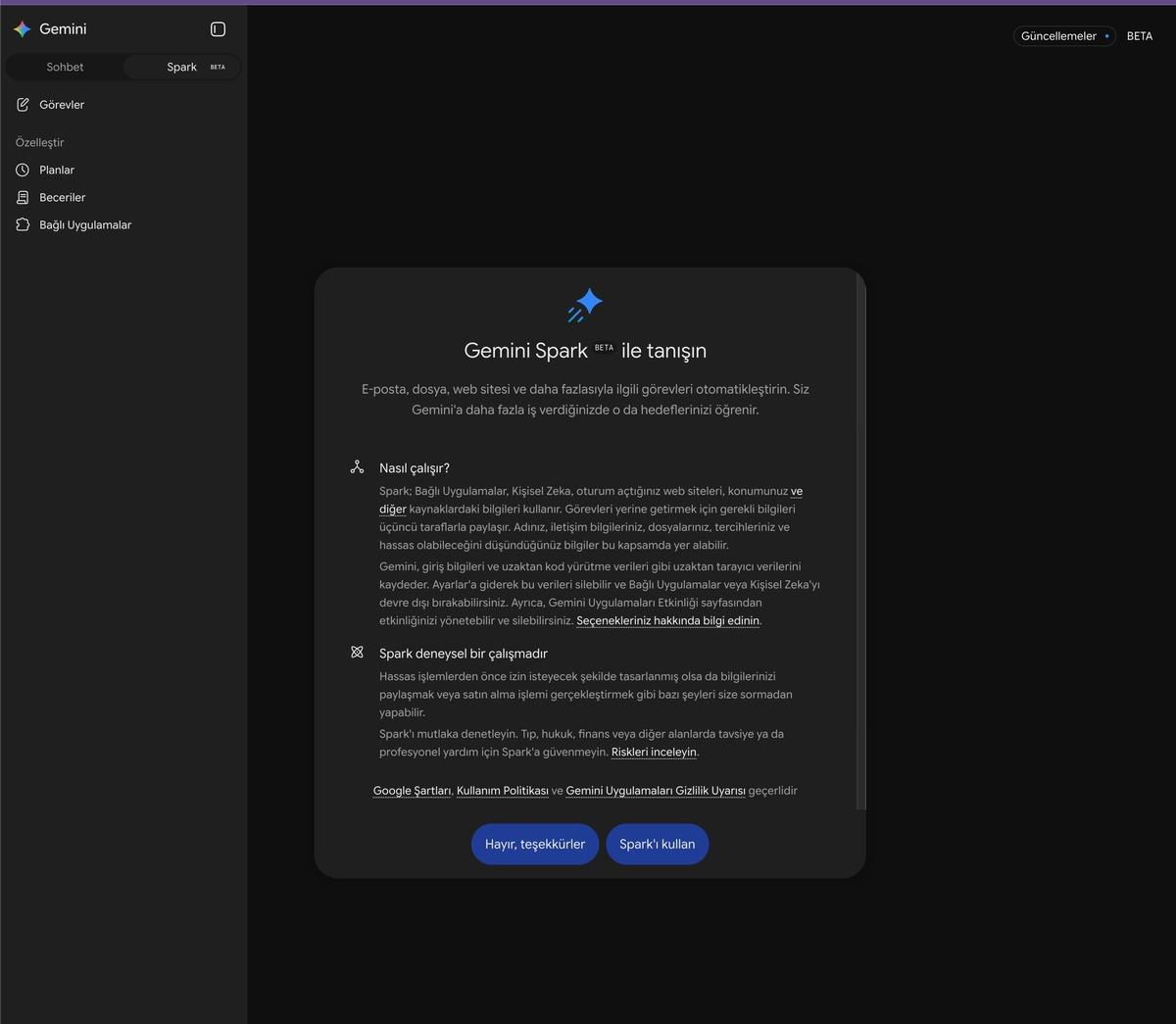Click the BETA badge in dialog title
Viewport: 1176px width, 1024px height.
(x=604, y=348)
